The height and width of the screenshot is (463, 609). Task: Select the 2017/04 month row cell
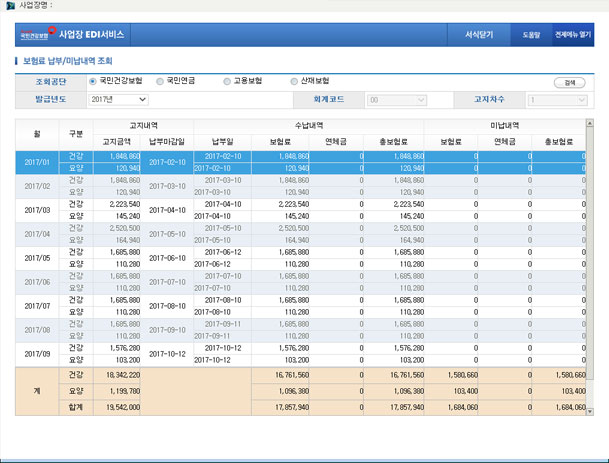(x=37, y=234)
